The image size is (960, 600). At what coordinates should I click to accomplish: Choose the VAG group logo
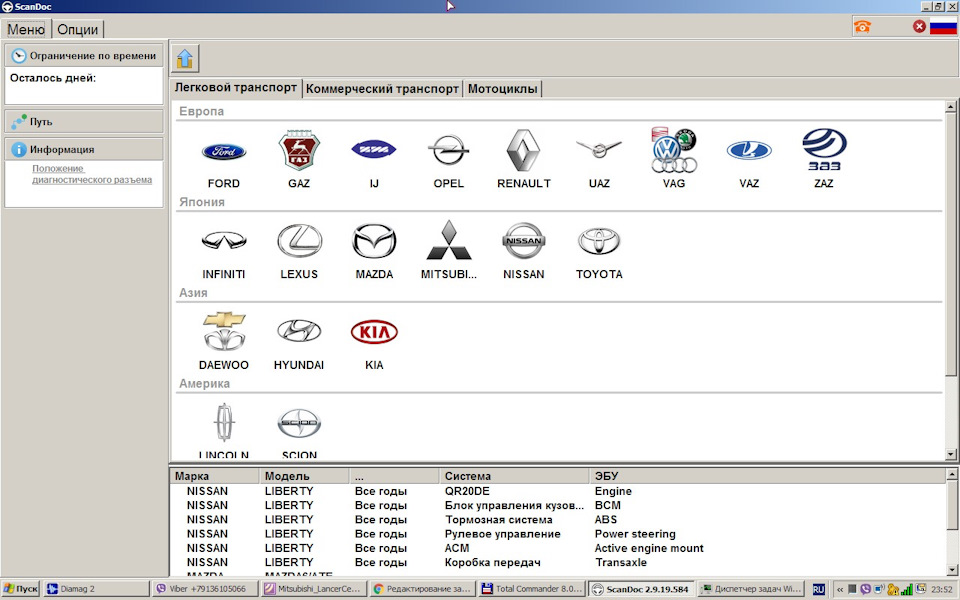pos(673,149)
